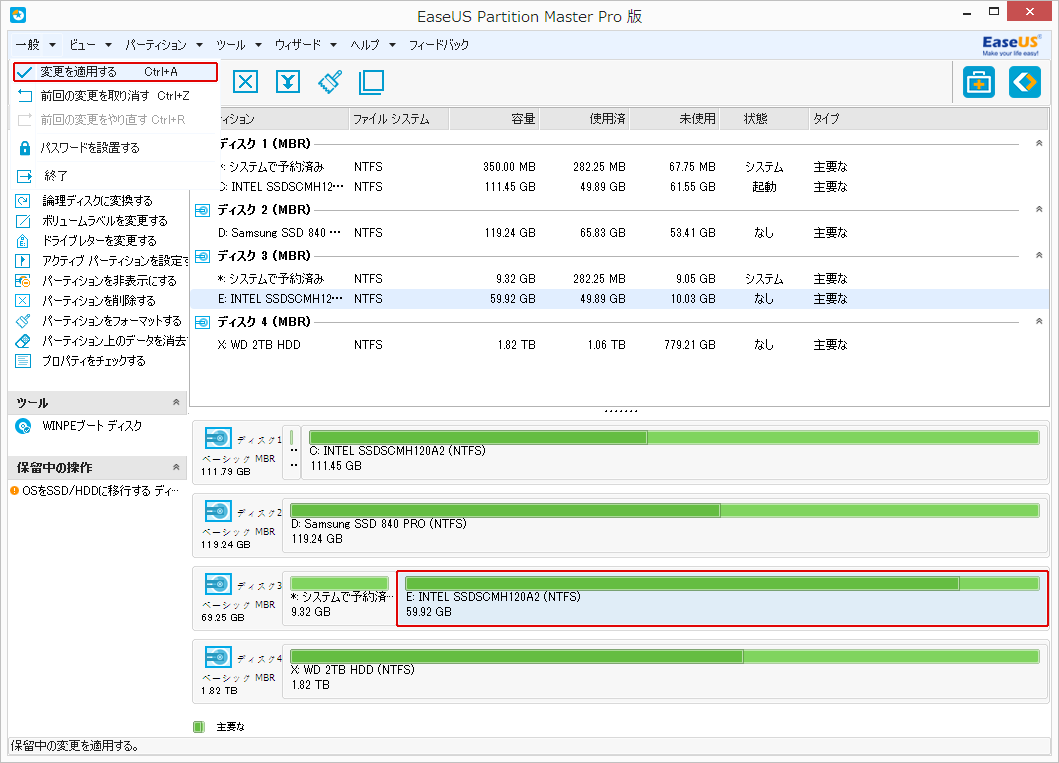Open the backup briefcase icon at top right

pos(979,82)
